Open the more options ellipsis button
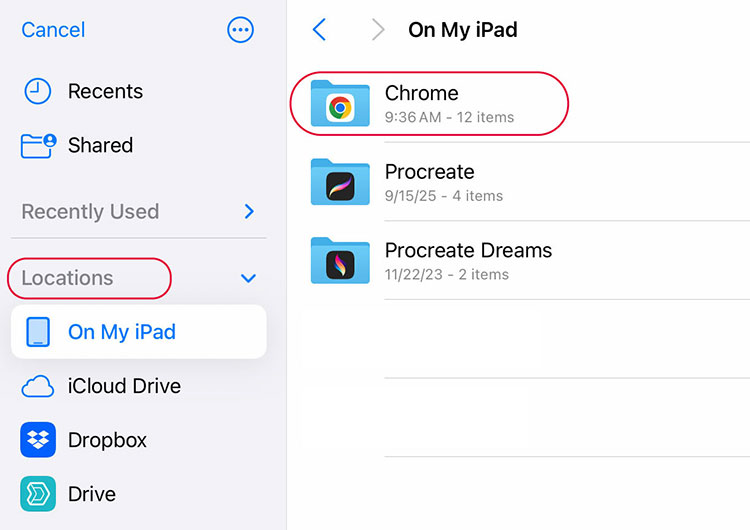Screen dimensions: 750x530 pyautogui.click(x=241, y=30)
